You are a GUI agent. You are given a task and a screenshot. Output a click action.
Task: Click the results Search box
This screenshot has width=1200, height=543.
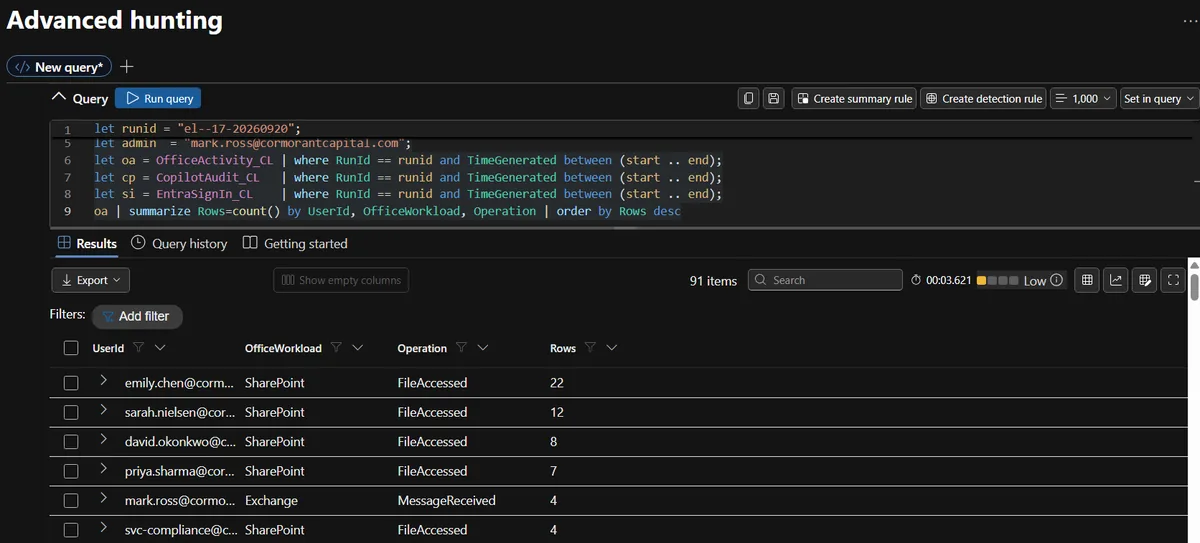click(824, 280)
